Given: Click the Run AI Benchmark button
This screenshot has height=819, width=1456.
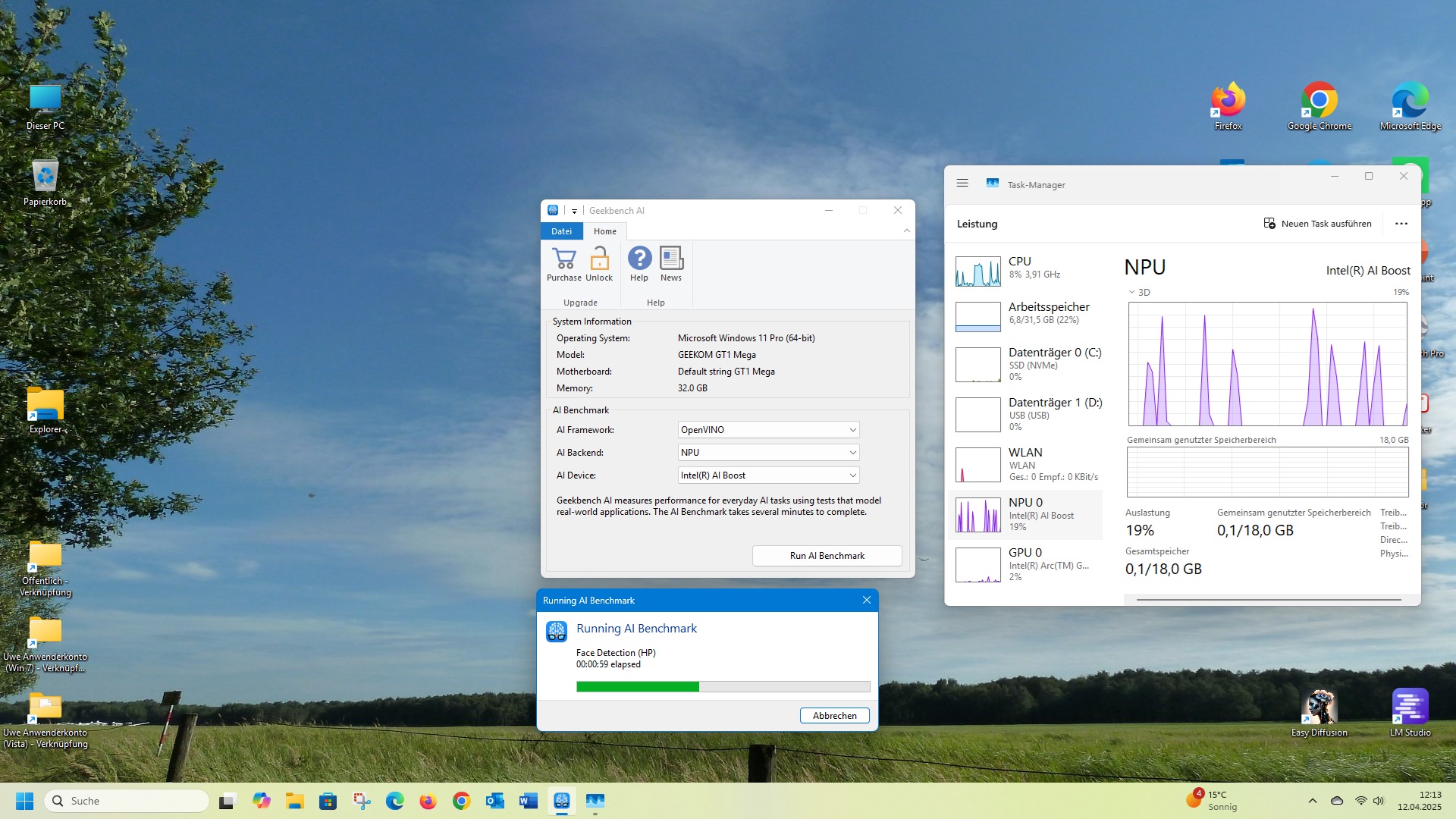Looking at the screenshot, I should coord(827,555).
